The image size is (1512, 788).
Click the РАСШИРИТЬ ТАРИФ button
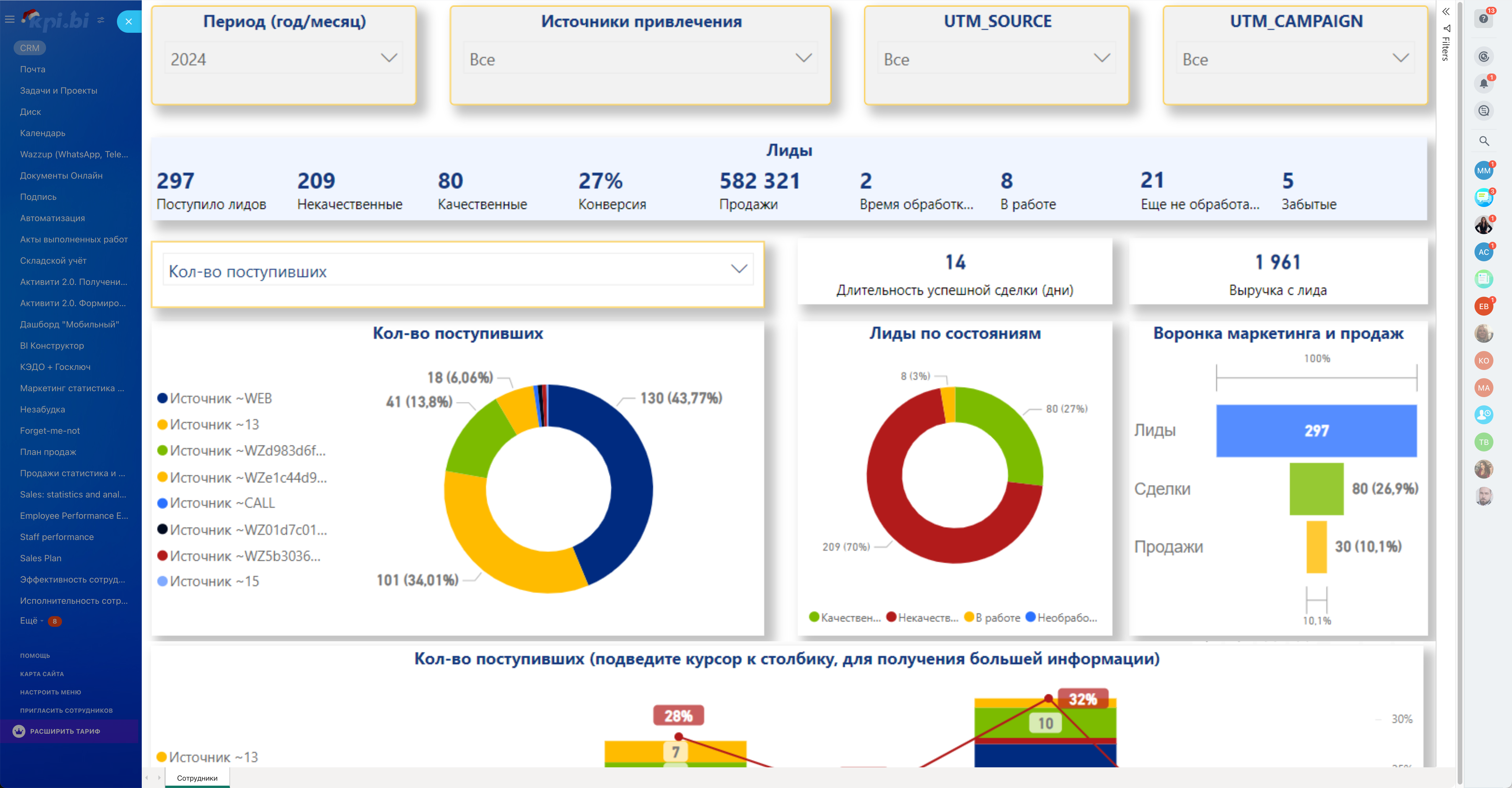65,731
